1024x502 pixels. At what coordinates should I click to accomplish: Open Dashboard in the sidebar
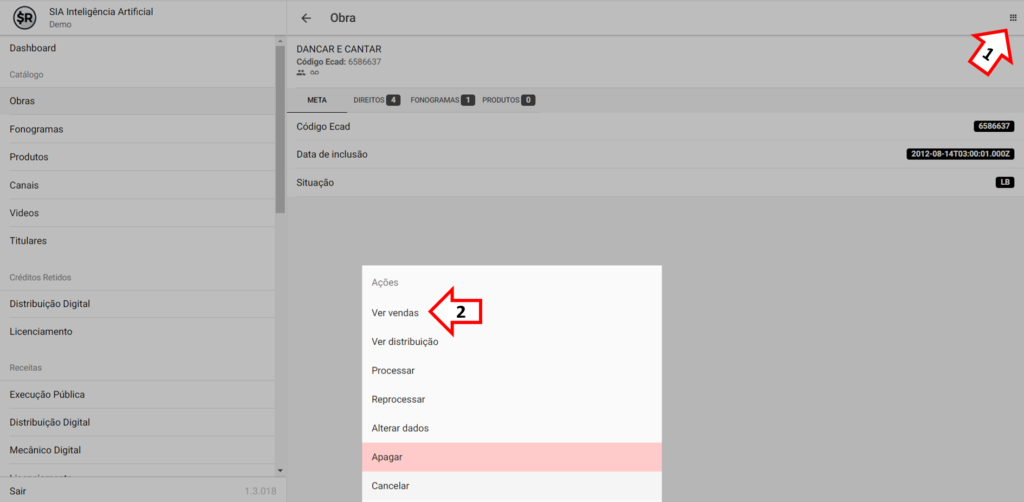point(33,48)
